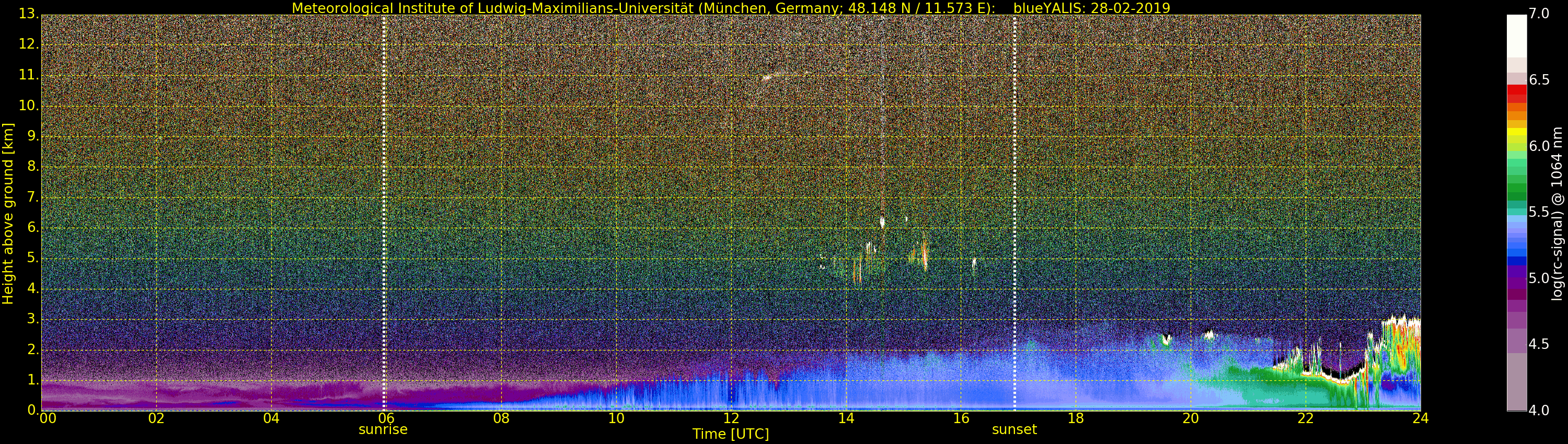Click the time axis tick '12'
The height and width of the screenshot is (444, 1568).
point(731,418)
